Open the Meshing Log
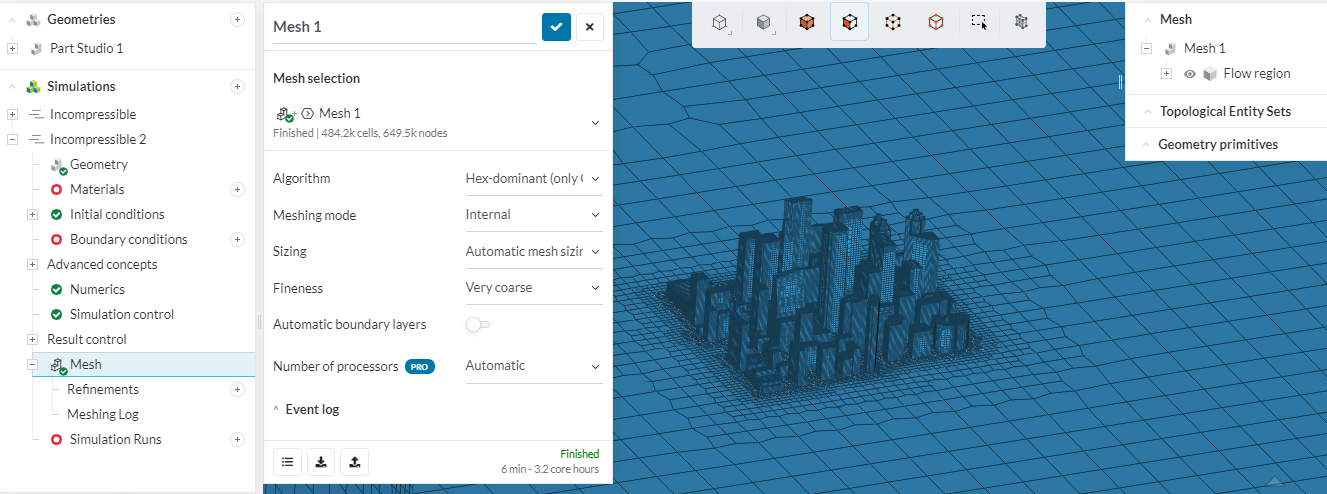 (103, 414)
